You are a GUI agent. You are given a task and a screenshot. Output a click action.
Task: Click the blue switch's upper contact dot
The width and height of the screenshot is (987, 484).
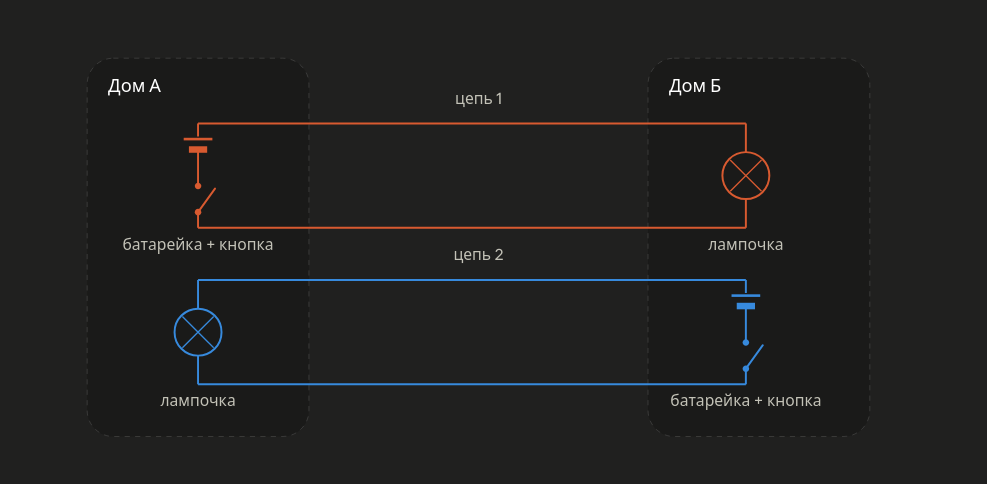point(745,342)
